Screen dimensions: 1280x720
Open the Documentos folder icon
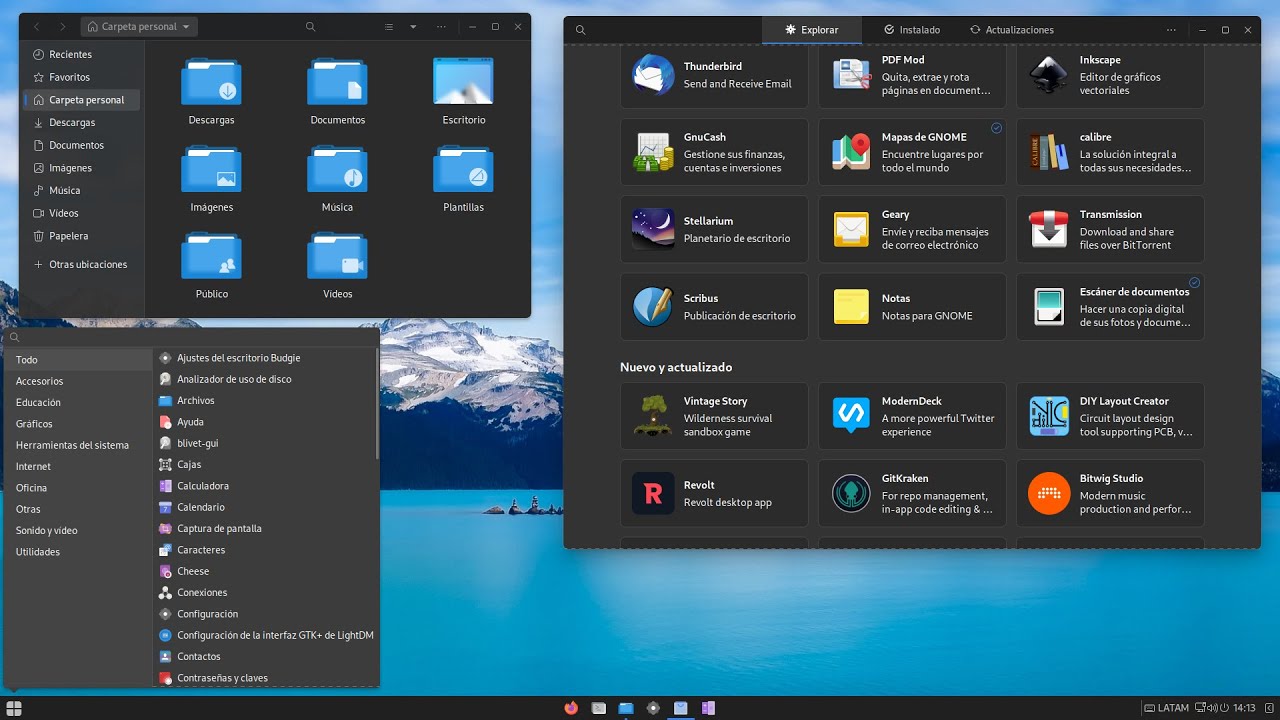(x=337, y=82)
